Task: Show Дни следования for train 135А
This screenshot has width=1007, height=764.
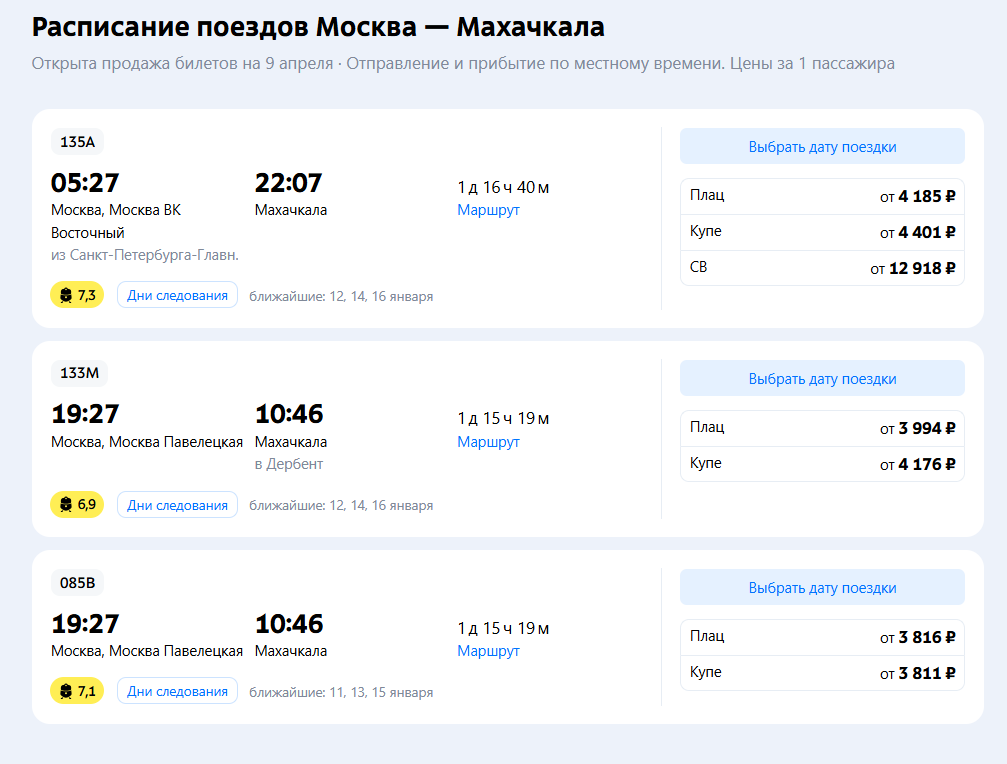Action: [x=177, y=295]
